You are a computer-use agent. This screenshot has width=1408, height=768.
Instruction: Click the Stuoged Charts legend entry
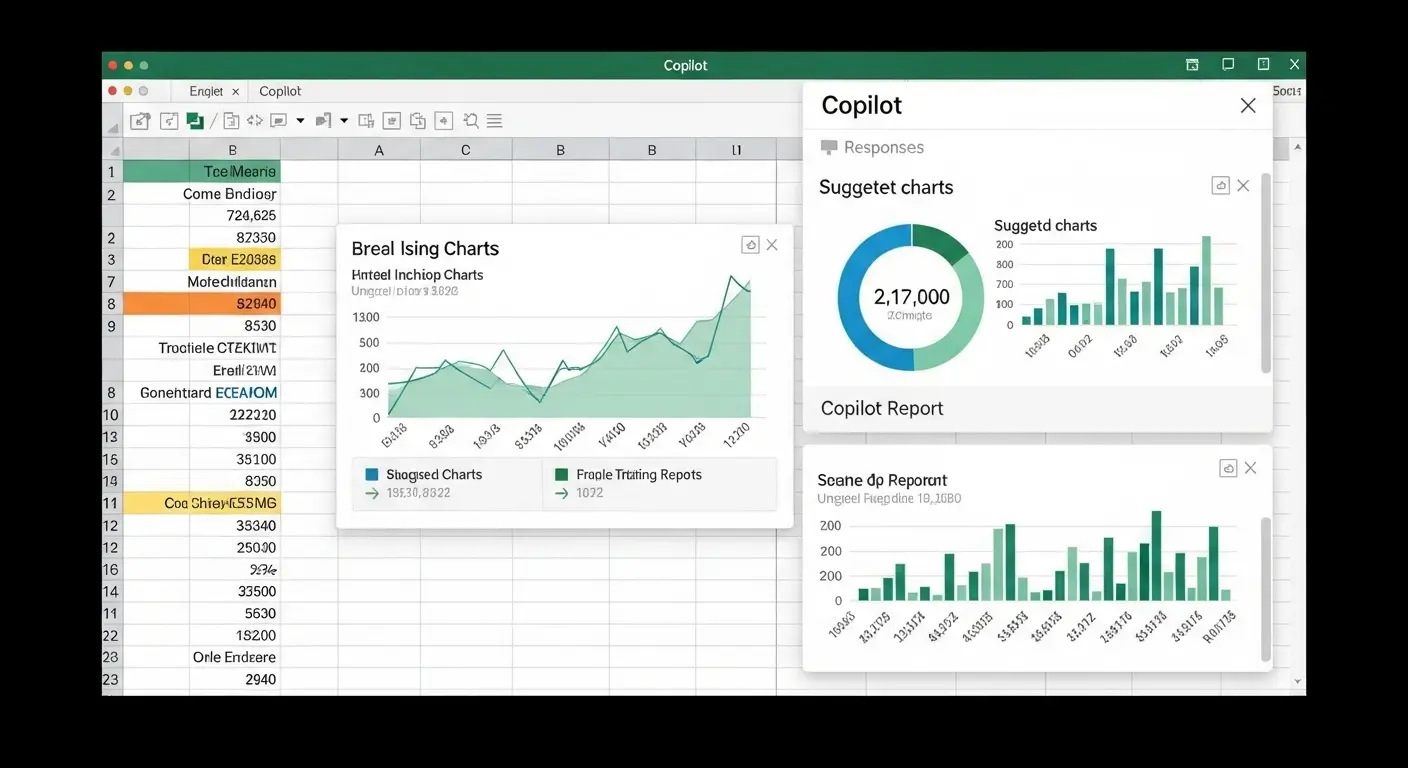434,475
